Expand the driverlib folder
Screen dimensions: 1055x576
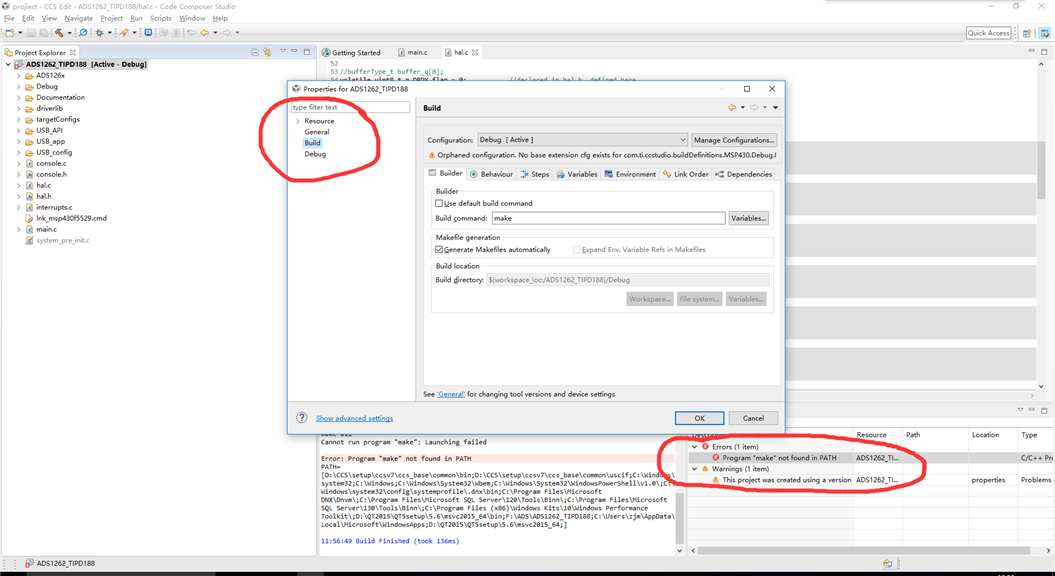pyautogui.click(x=18, y=108)
